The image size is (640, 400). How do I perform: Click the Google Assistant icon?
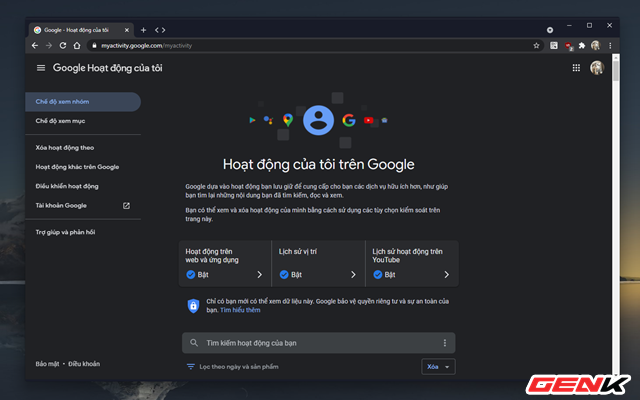coord(268,120)
